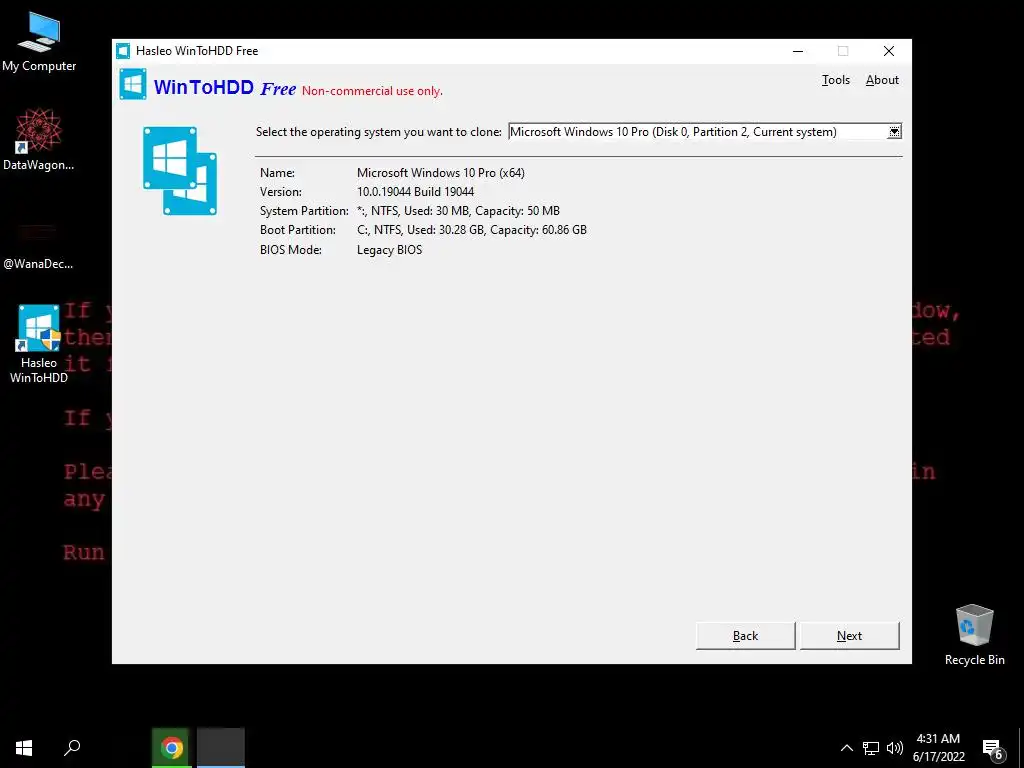Click the title bar Hasleo app icon

pyautogui.click(x=122, y=51)
